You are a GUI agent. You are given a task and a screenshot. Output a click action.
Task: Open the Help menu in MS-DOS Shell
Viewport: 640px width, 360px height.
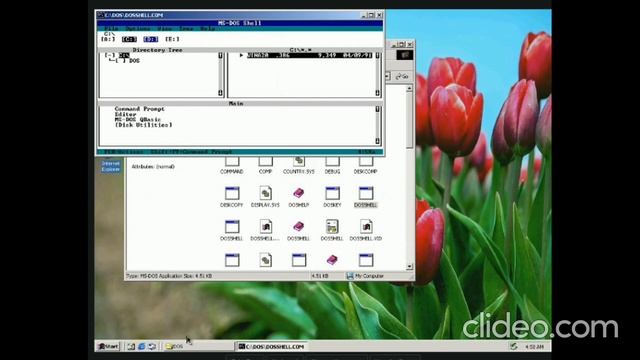coord(207,29)
